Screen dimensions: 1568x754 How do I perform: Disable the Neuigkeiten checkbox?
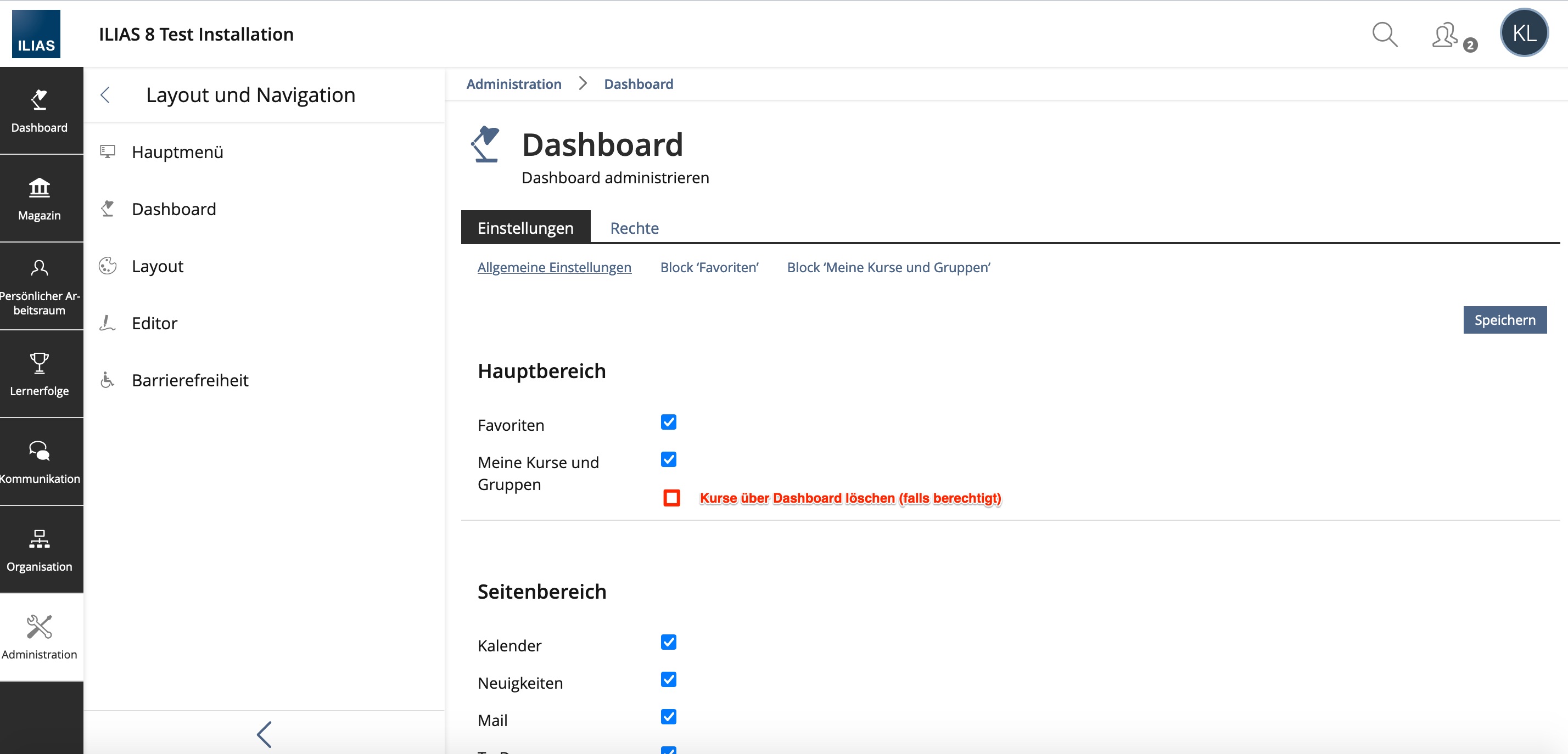(x=668, y=679)
